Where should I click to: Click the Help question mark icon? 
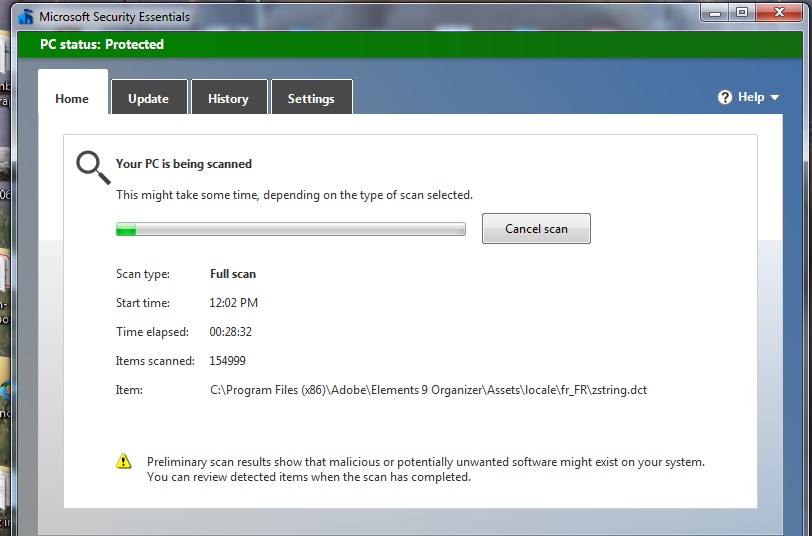pos(725,97)
